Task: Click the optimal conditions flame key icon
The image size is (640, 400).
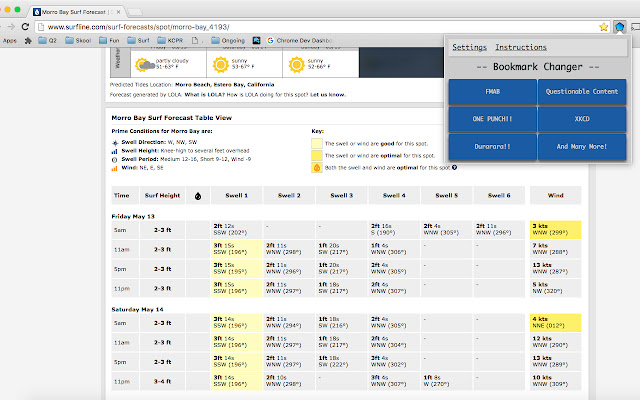Action: pyautogui.click(x=317, y=167)
